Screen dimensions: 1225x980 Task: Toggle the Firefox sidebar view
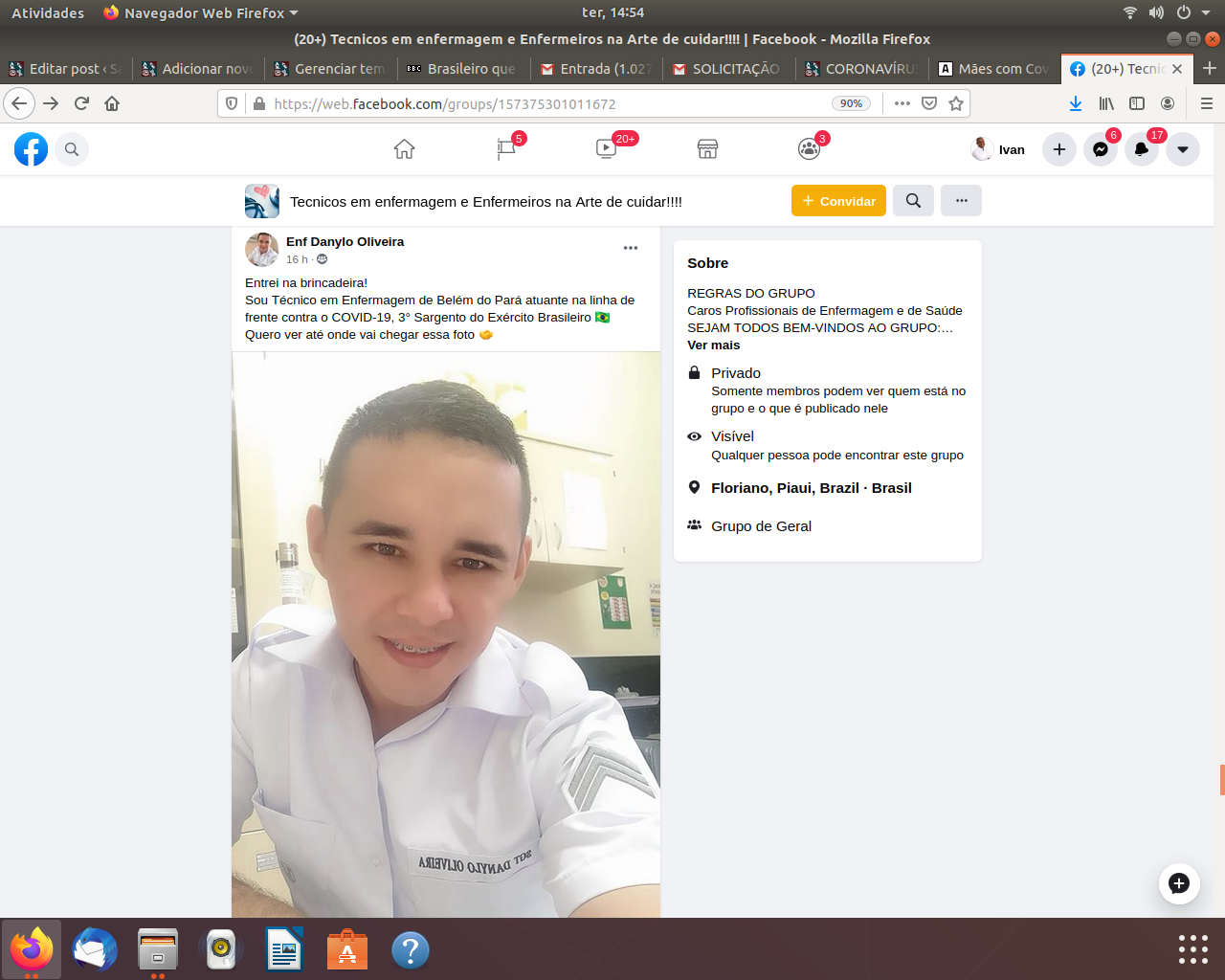(x=1137, y=103)
